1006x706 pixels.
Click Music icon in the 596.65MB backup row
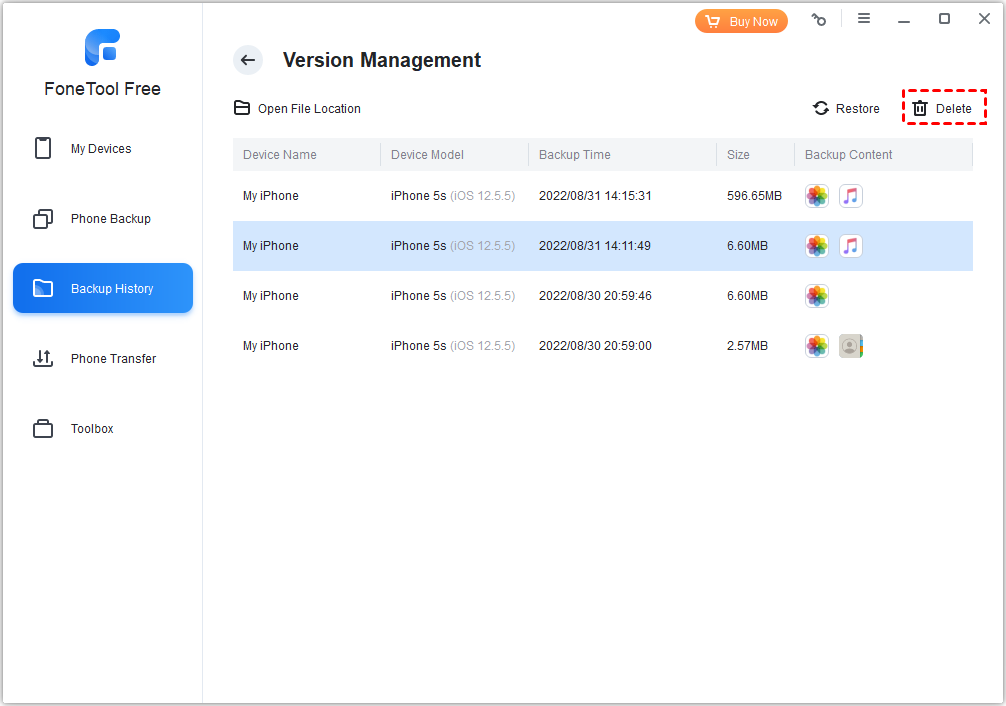[x=850, y=196]
